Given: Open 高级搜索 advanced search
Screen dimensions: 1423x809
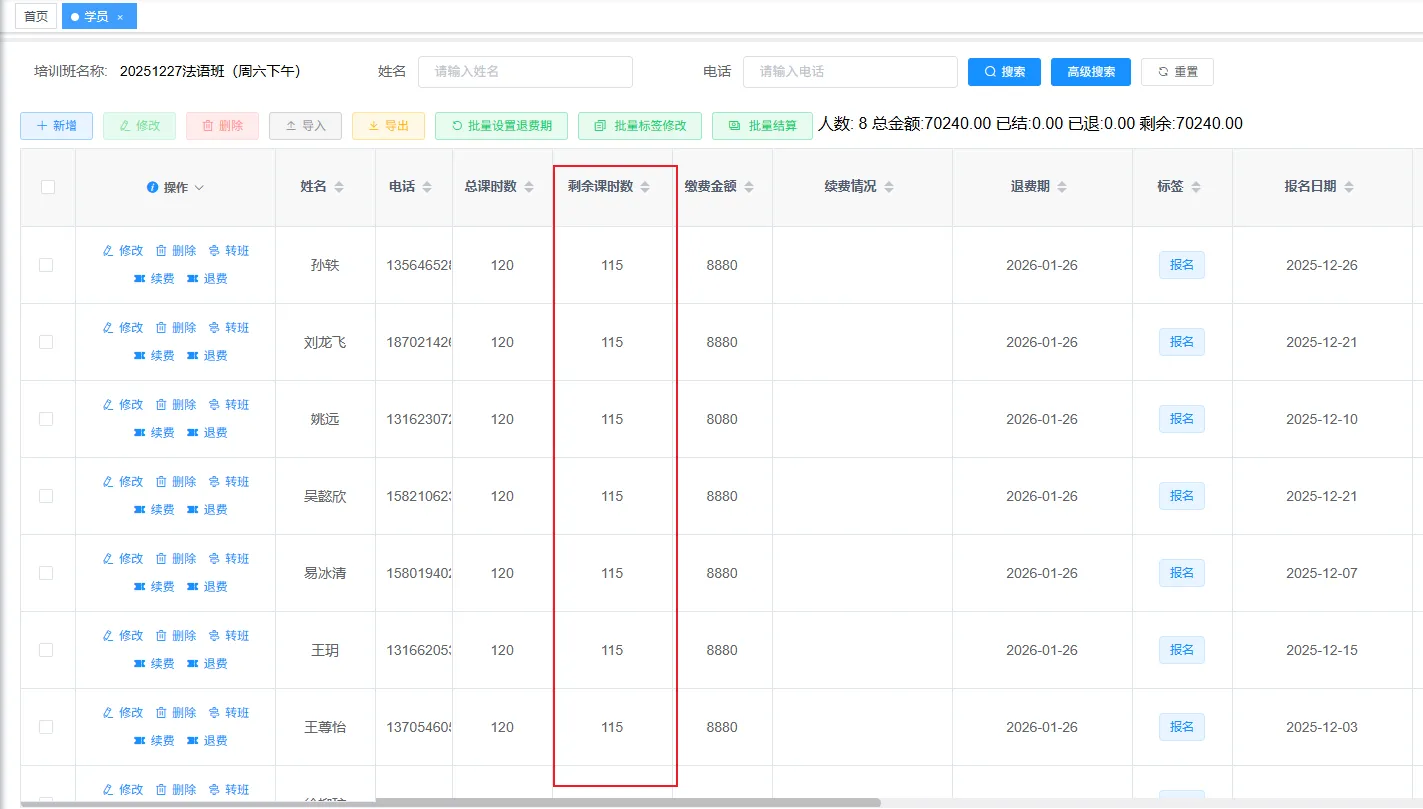Looking at the screenshot, I should [x=1091, y=72].
